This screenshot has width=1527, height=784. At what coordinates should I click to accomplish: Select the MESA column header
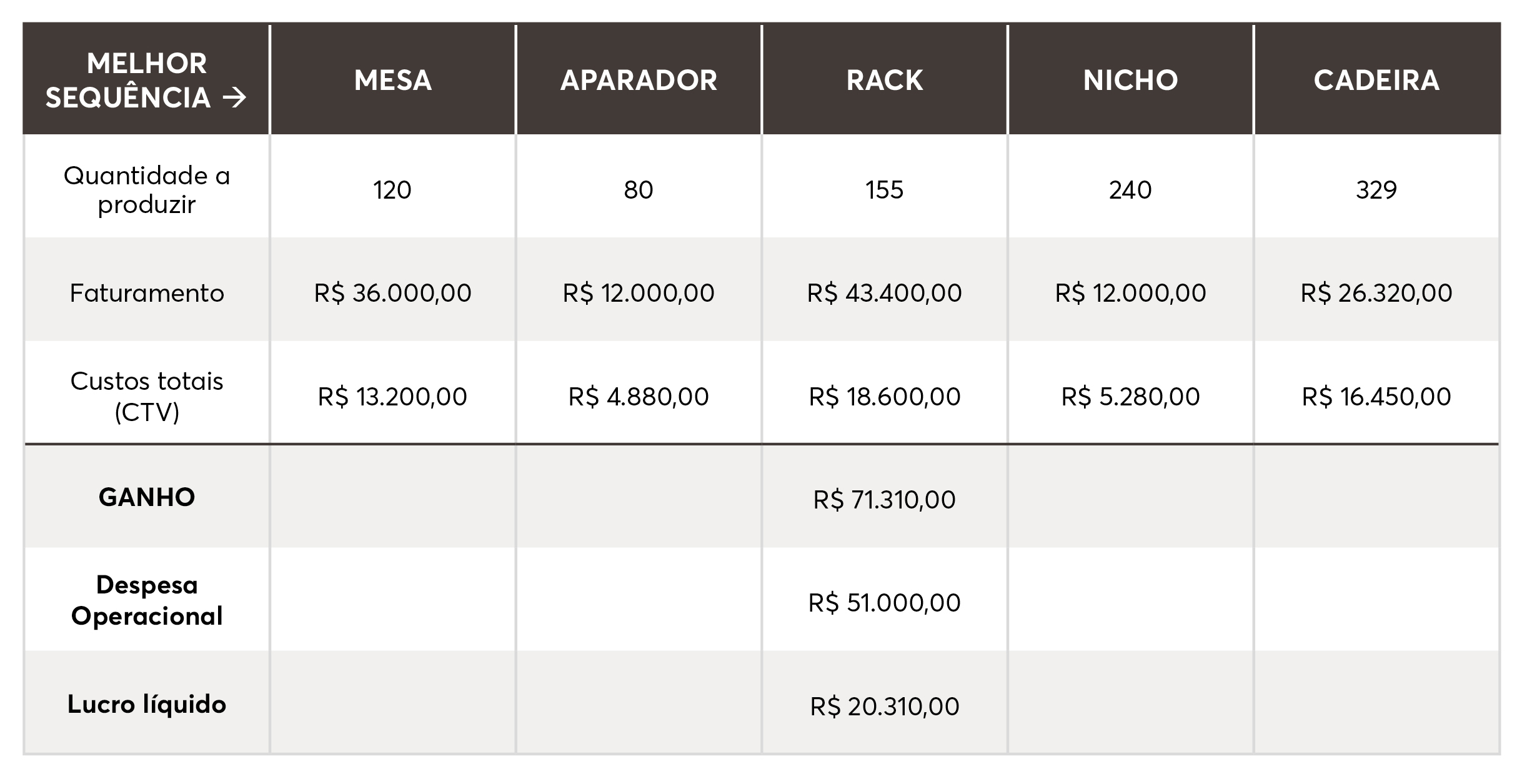393,81
